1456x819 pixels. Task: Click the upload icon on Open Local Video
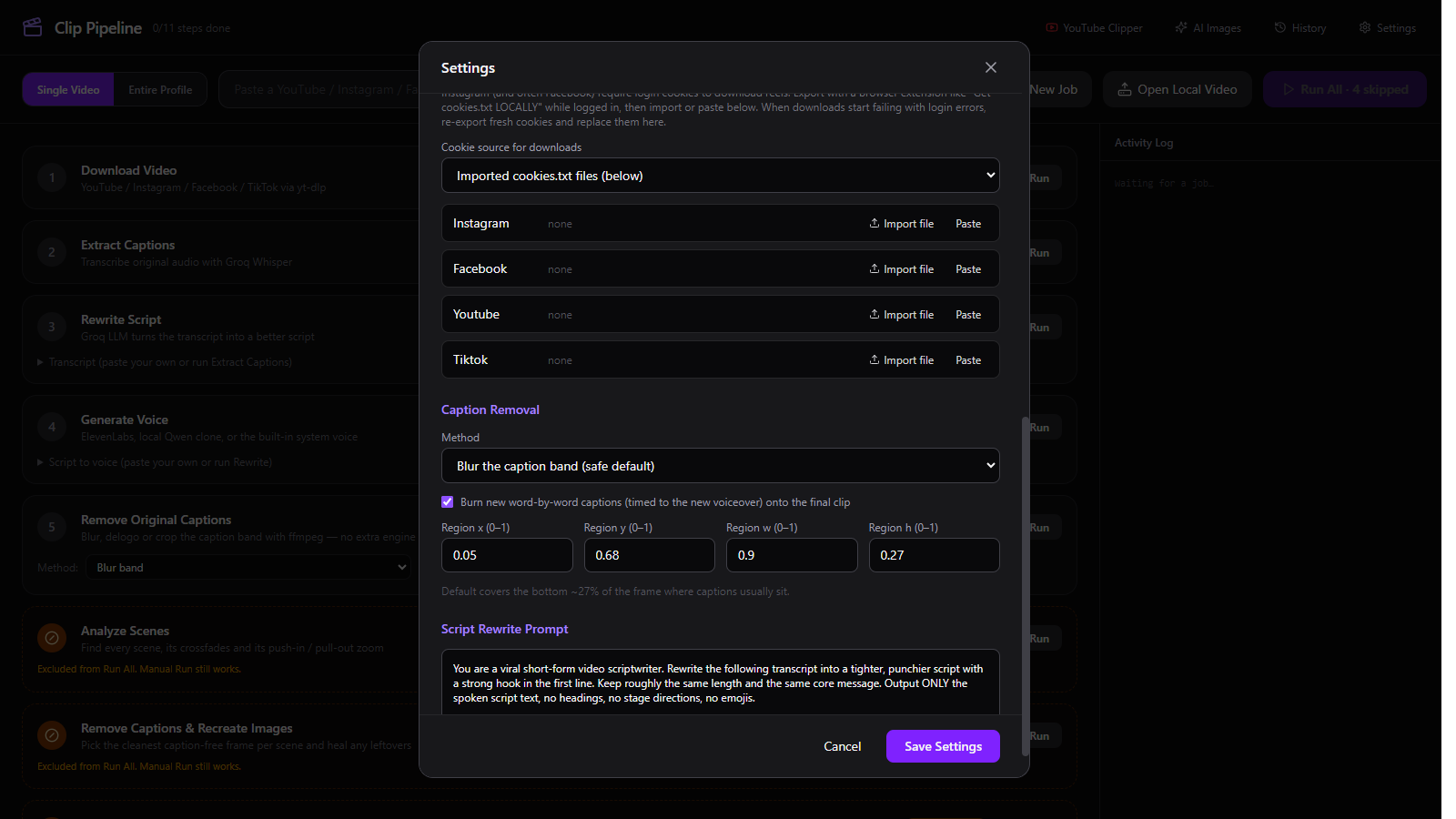[x=1125, y=89]
